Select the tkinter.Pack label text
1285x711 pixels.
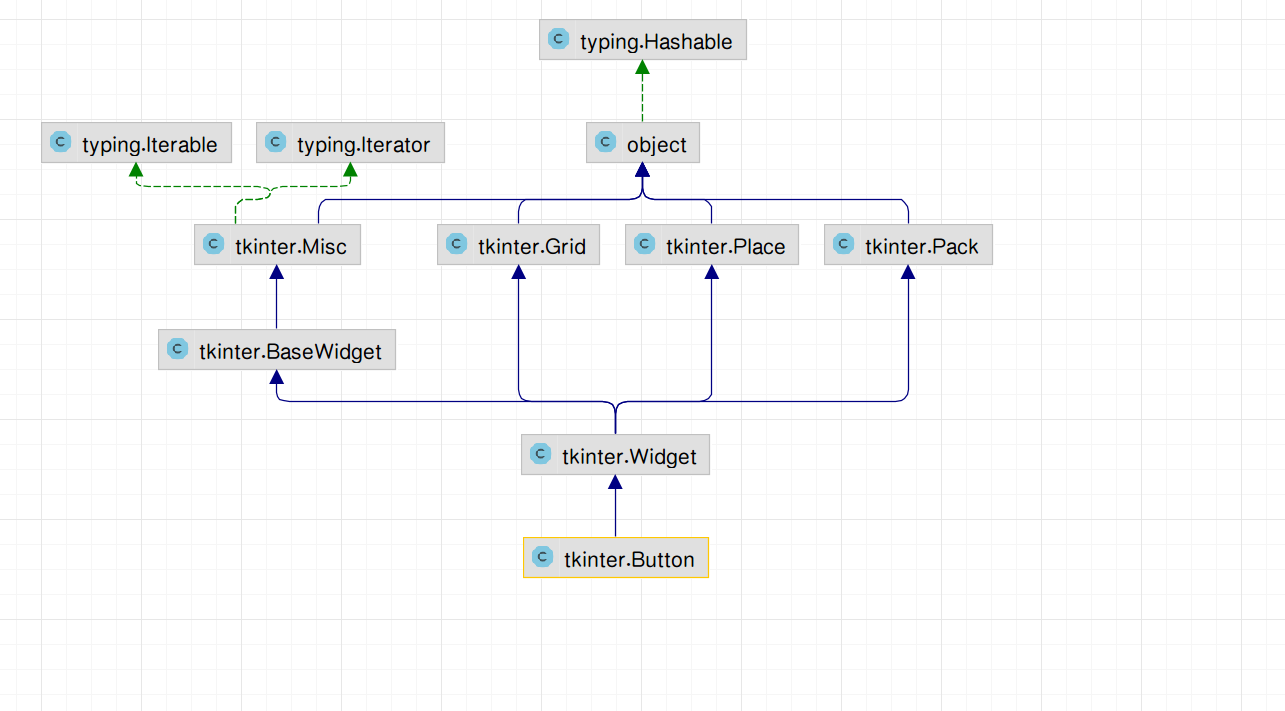pyautogui.click(x=922, y=246)
